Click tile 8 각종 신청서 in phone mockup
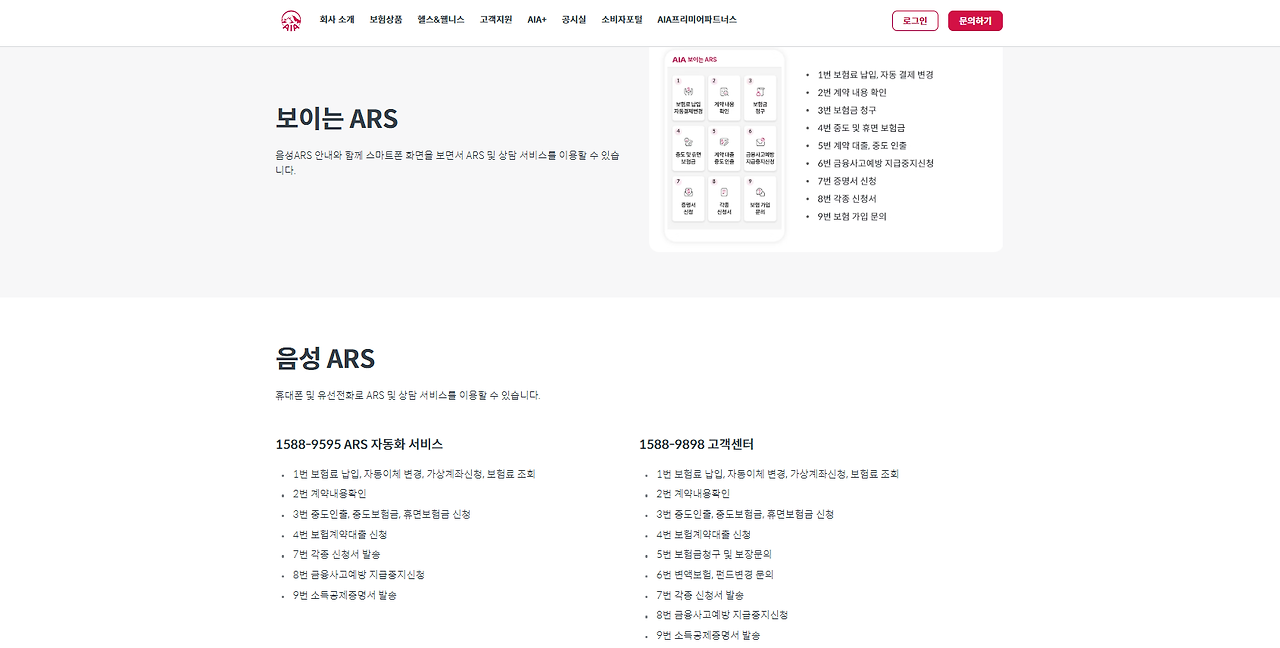 [x=724, y=199]
